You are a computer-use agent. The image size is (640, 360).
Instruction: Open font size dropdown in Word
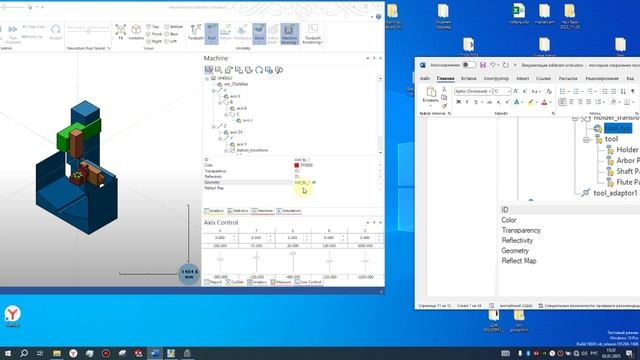pyautogui.click(x=508, y=91)
